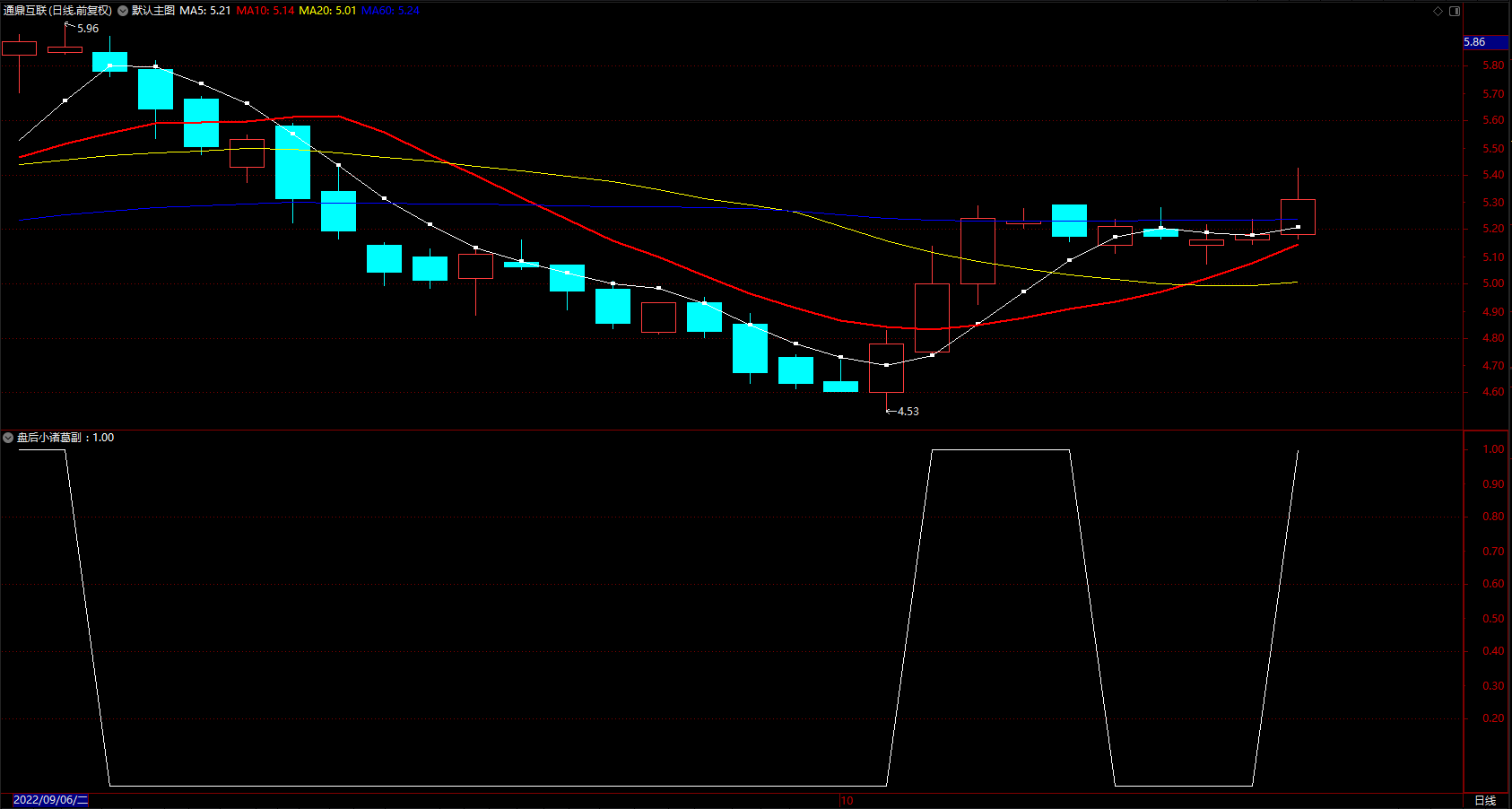The height and width of the screenshot is (809, 1512).
Task: Click the 1.00 sub-chart axis label
Action: pos(1493,449)
